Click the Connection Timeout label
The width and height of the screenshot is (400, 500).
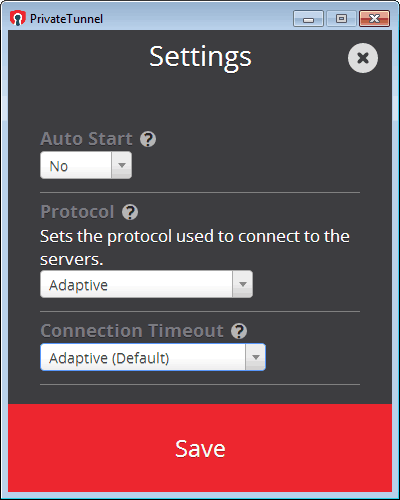click(x=132, y=331)
